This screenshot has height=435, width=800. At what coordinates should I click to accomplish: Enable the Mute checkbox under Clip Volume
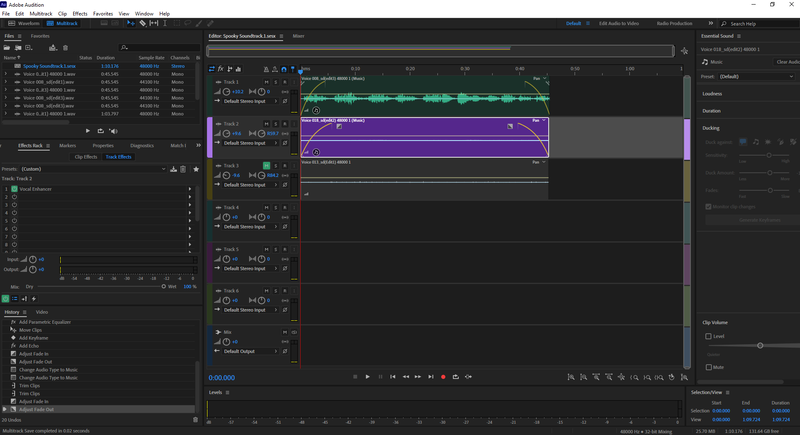click(x=709, y=367)
